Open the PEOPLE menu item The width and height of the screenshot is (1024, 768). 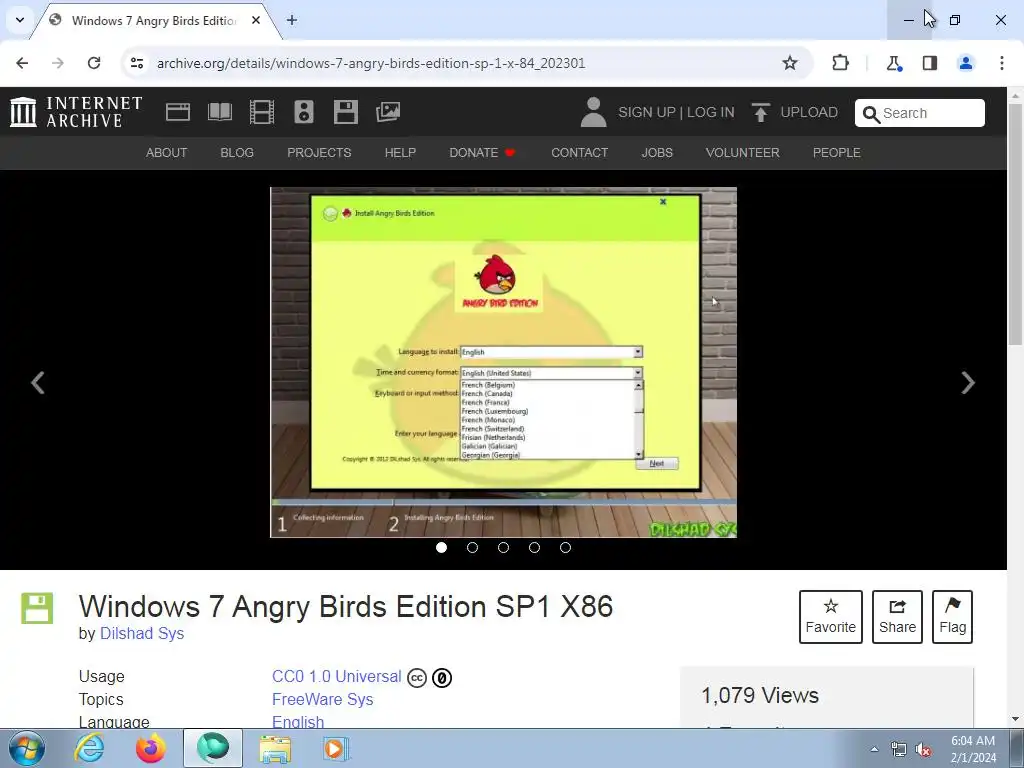point(837,153)
